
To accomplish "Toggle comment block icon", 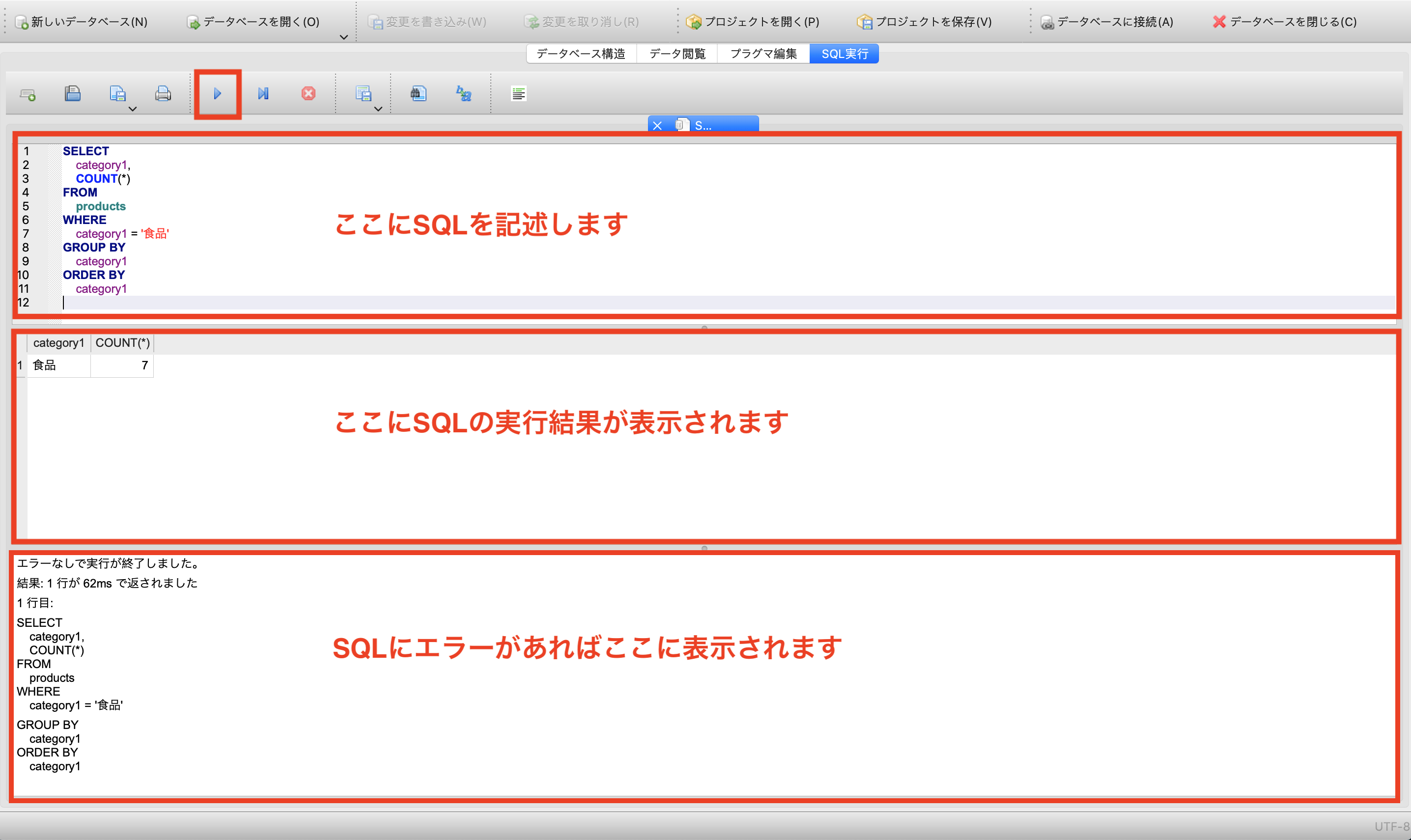I will click(518, 93).
